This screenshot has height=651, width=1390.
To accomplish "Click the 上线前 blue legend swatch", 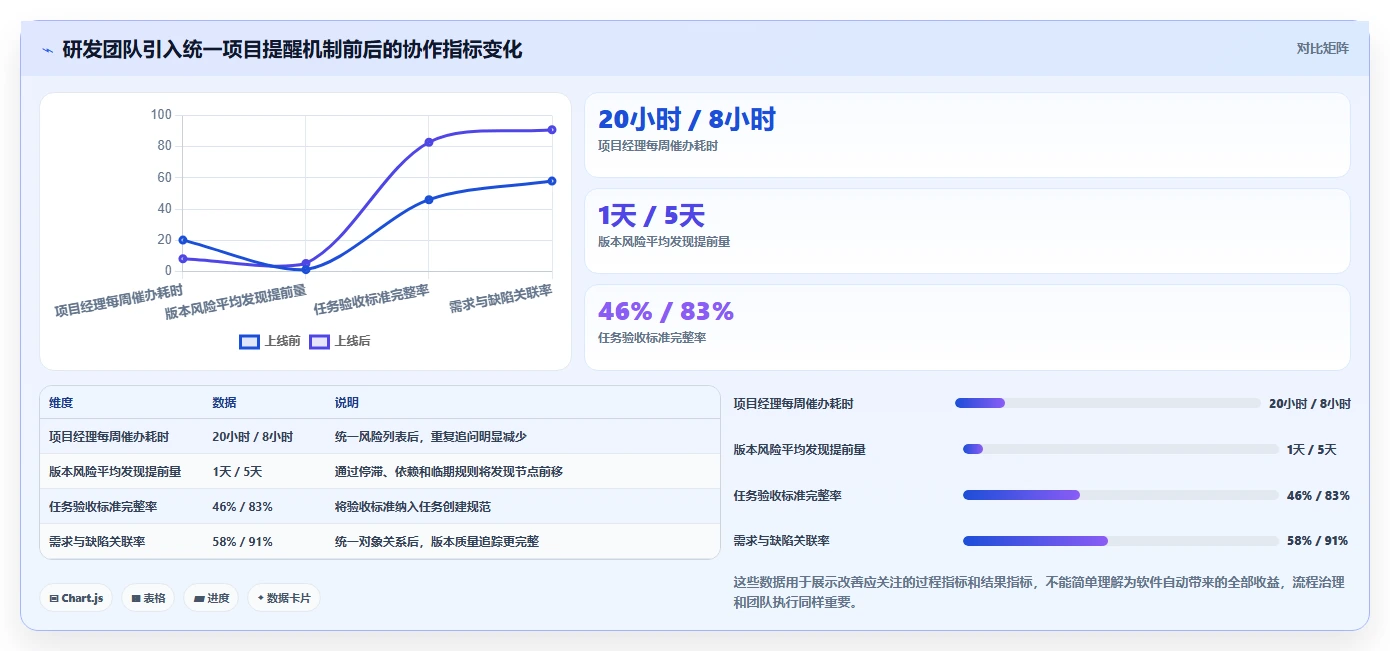I will coord(249,341).
